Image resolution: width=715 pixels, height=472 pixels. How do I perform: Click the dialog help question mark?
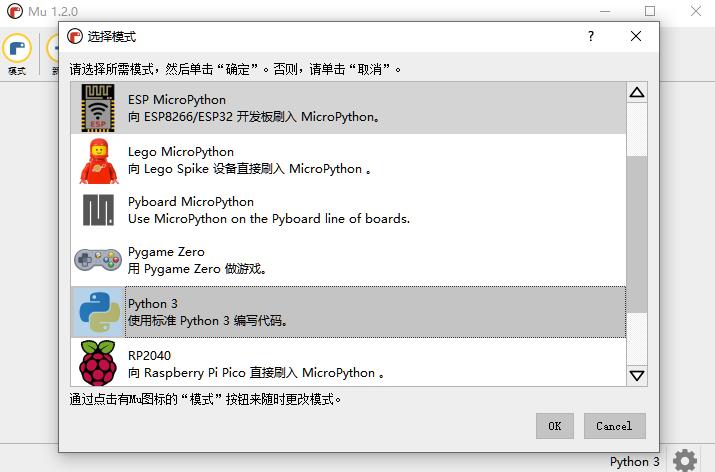[x=591, y=36]
